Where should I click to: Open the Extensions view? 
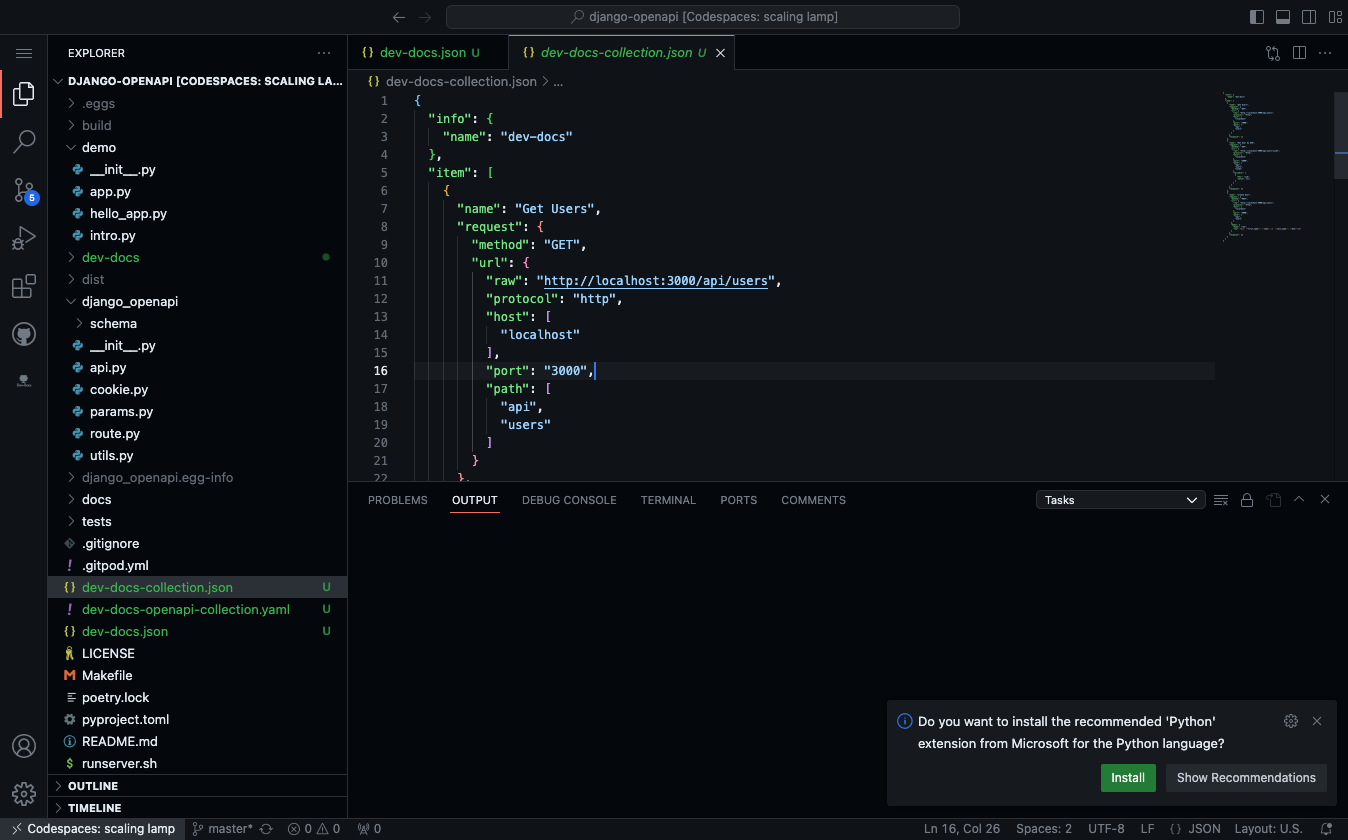24,287
